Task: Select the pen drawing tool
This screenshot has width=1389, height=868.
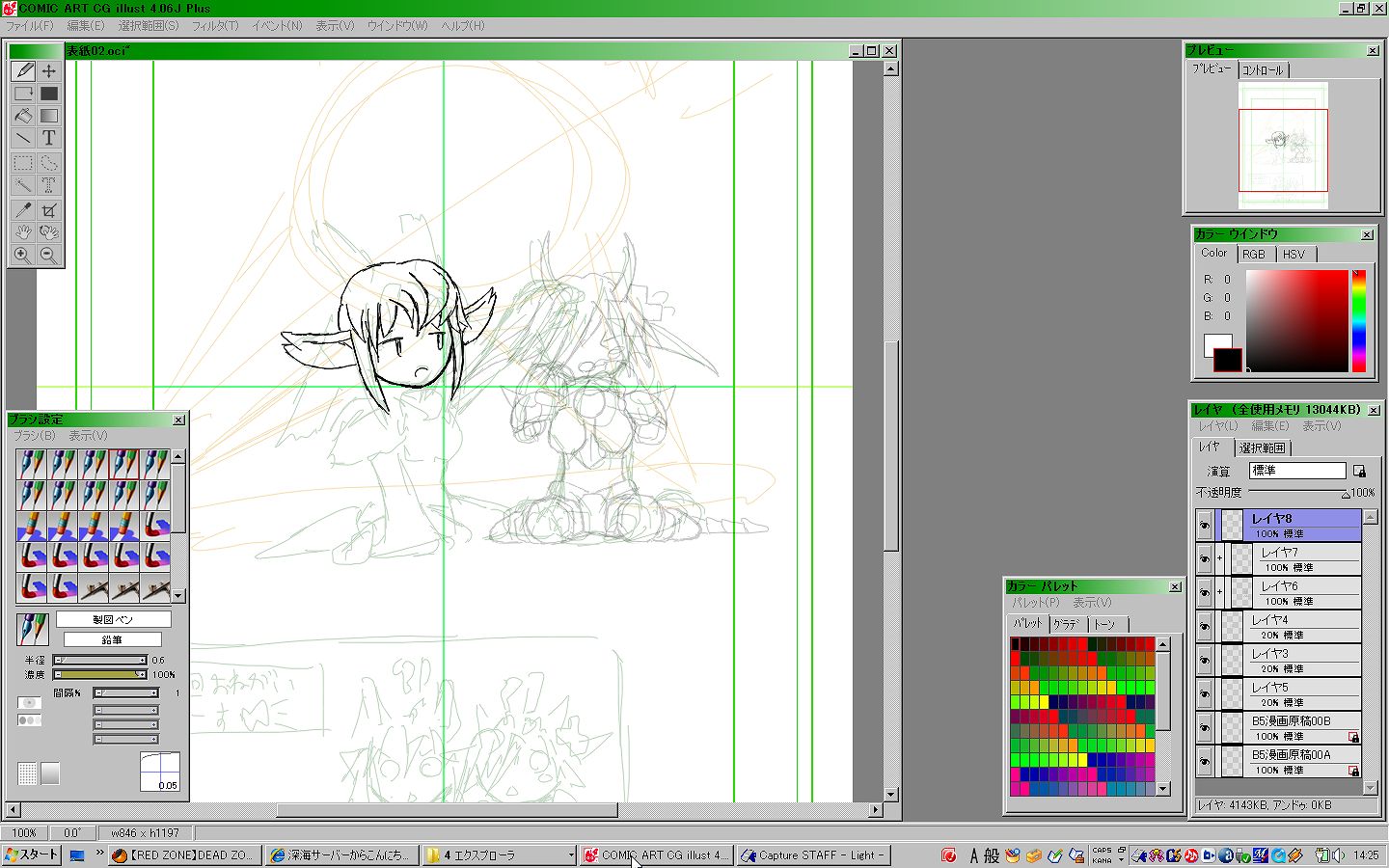Action: pyautogui.click(x=23, y=70)
